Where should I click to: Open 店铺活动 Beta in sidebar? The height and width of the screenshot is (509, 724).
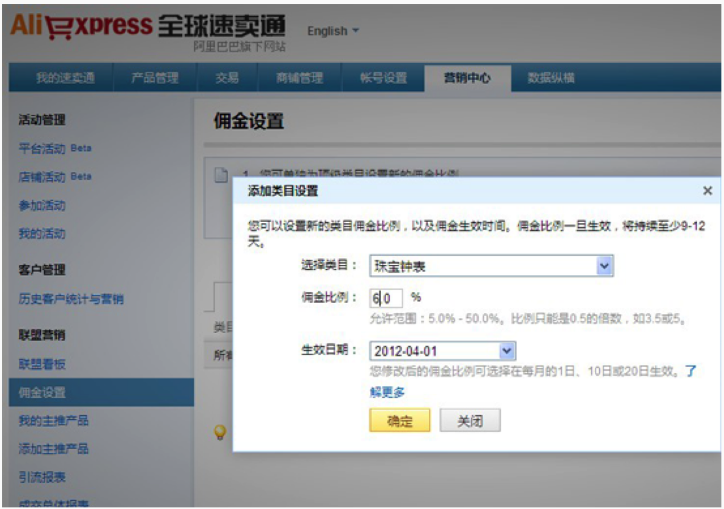pos(55,176)
